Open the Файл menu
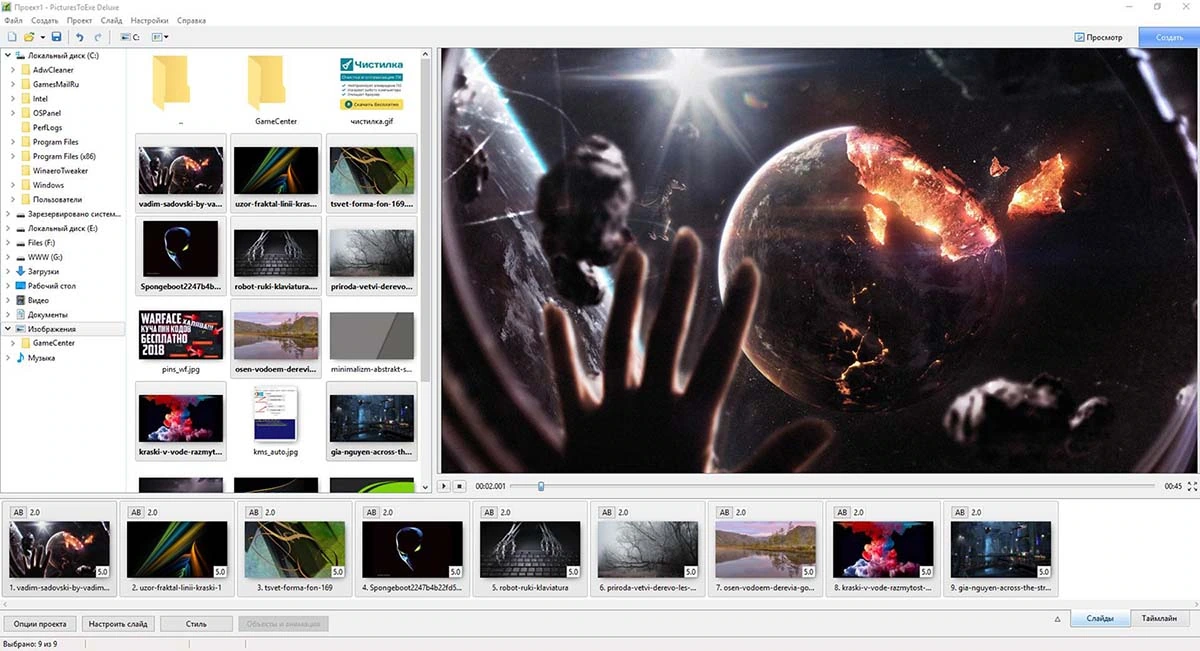The height and width of the screenshot is (651, 1200). [x=14, y=20]
